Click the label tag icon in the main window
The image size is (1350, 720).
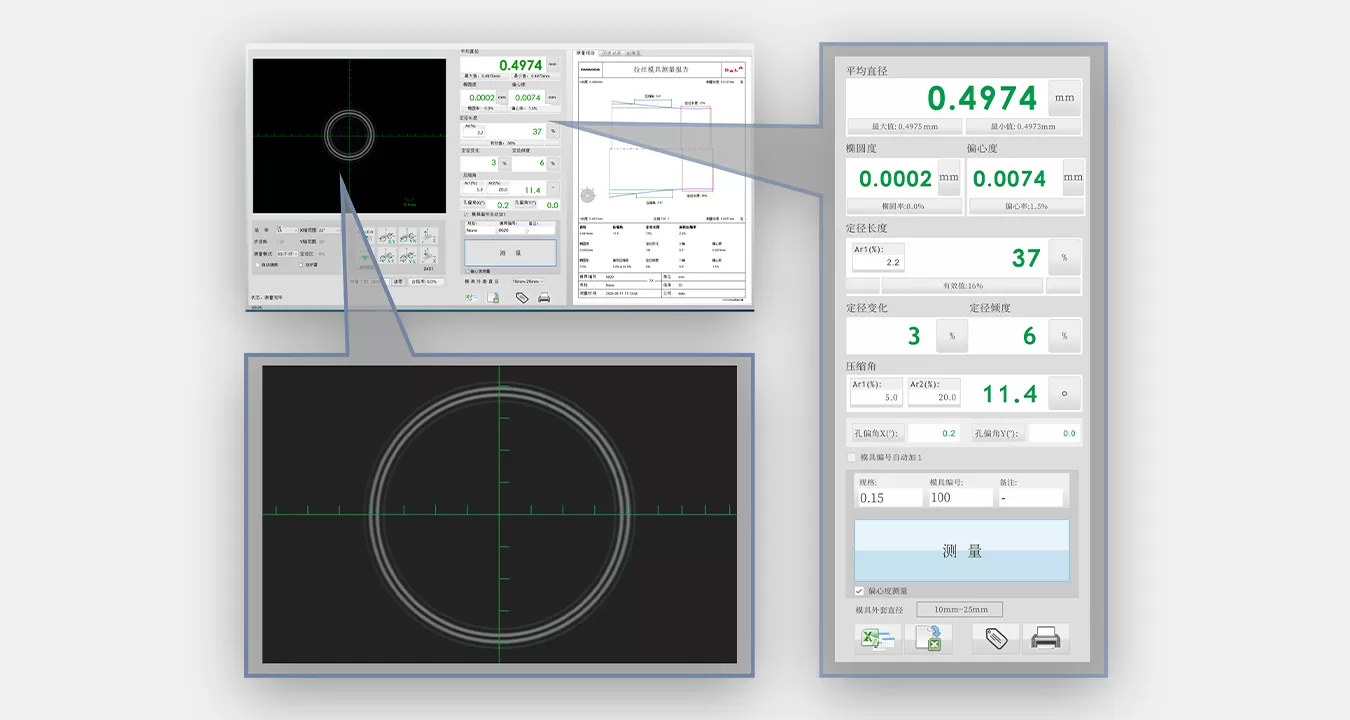(x=522, y=298)
